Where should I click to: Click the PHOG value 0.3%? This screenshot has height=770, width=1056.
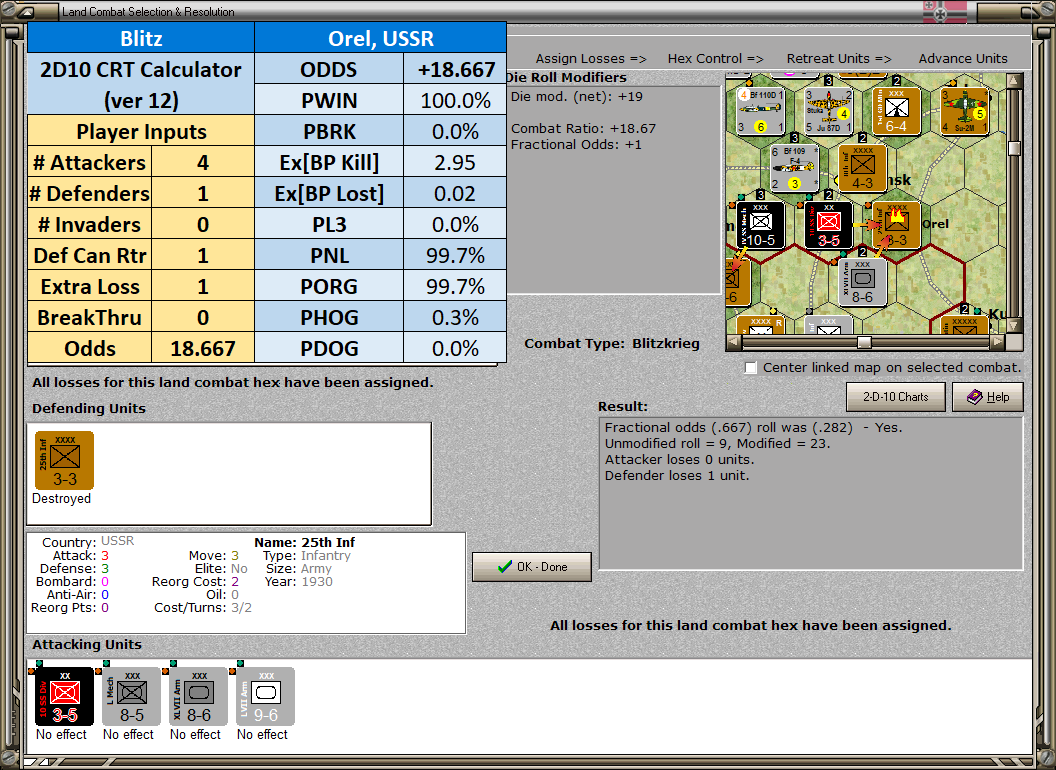[455, 317]
